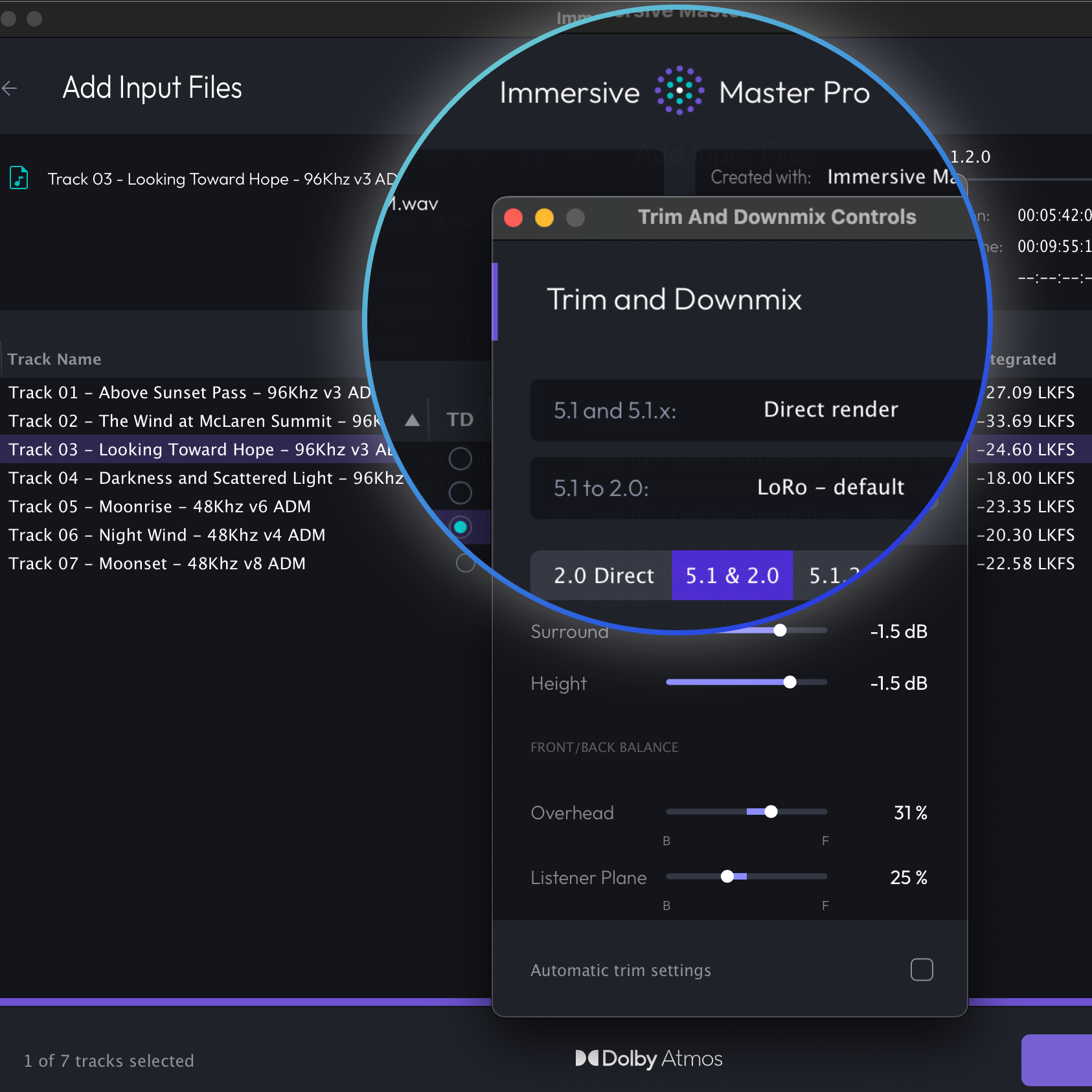Screen dimensions: 1092x1092
Task: Click the Listener Plane 25 % value
Action: (909, 878)
